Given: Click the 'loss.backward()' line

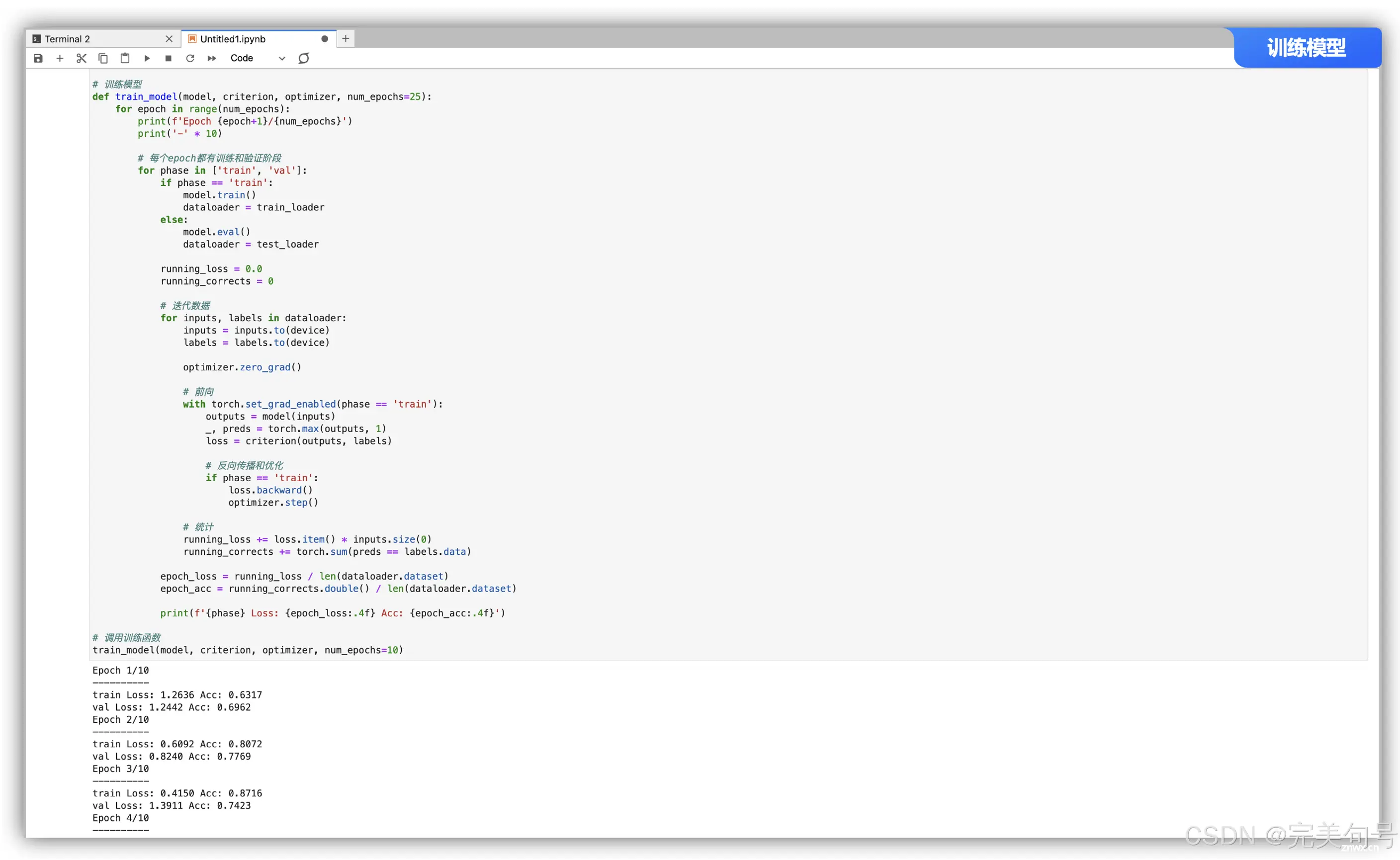Looking at the screenshot, I should point(271,490).
